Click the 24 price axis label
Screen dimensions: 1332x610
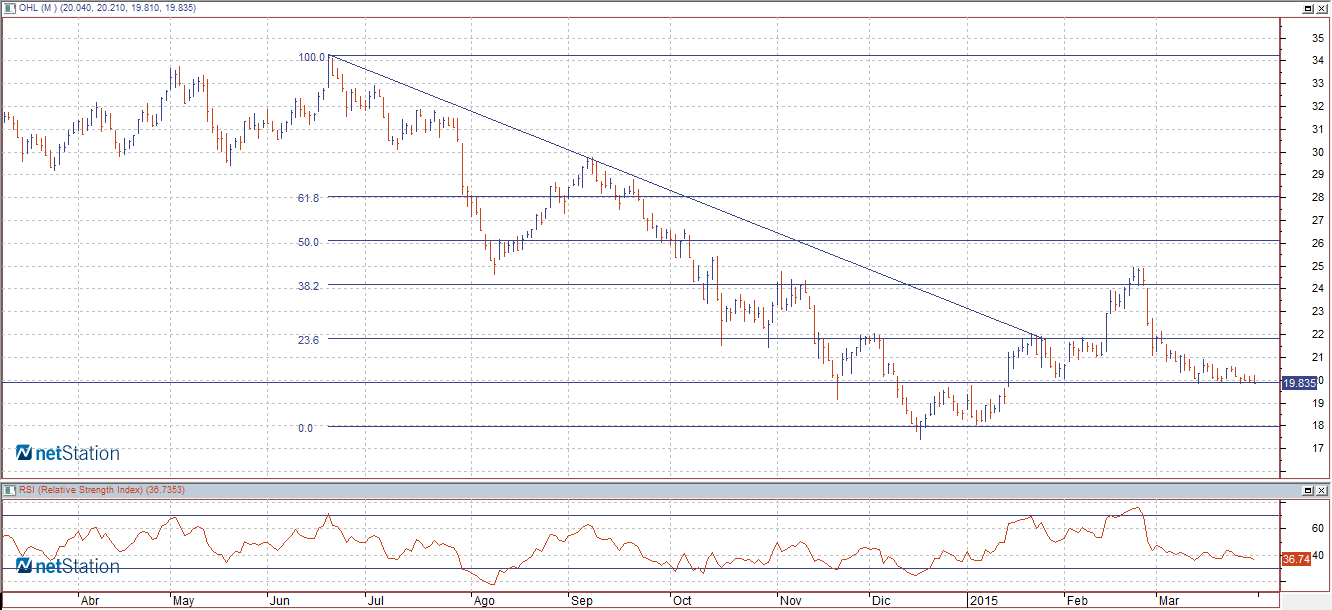(1318, 288)
